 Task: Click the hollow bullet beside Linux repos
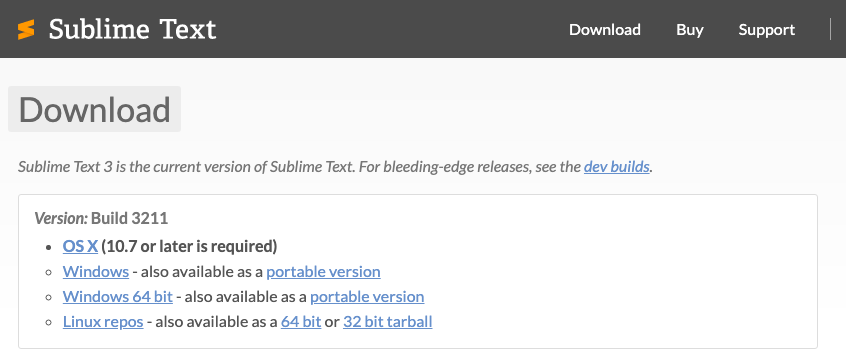50,323
